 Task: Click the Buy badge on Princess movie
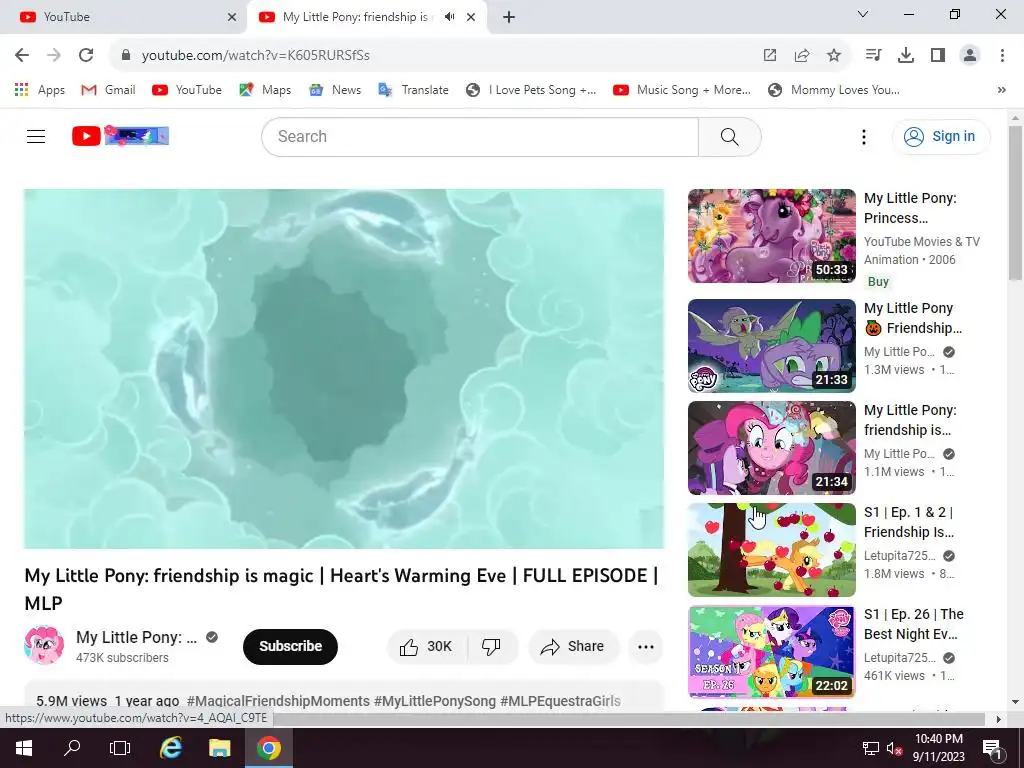coord(878,281)
